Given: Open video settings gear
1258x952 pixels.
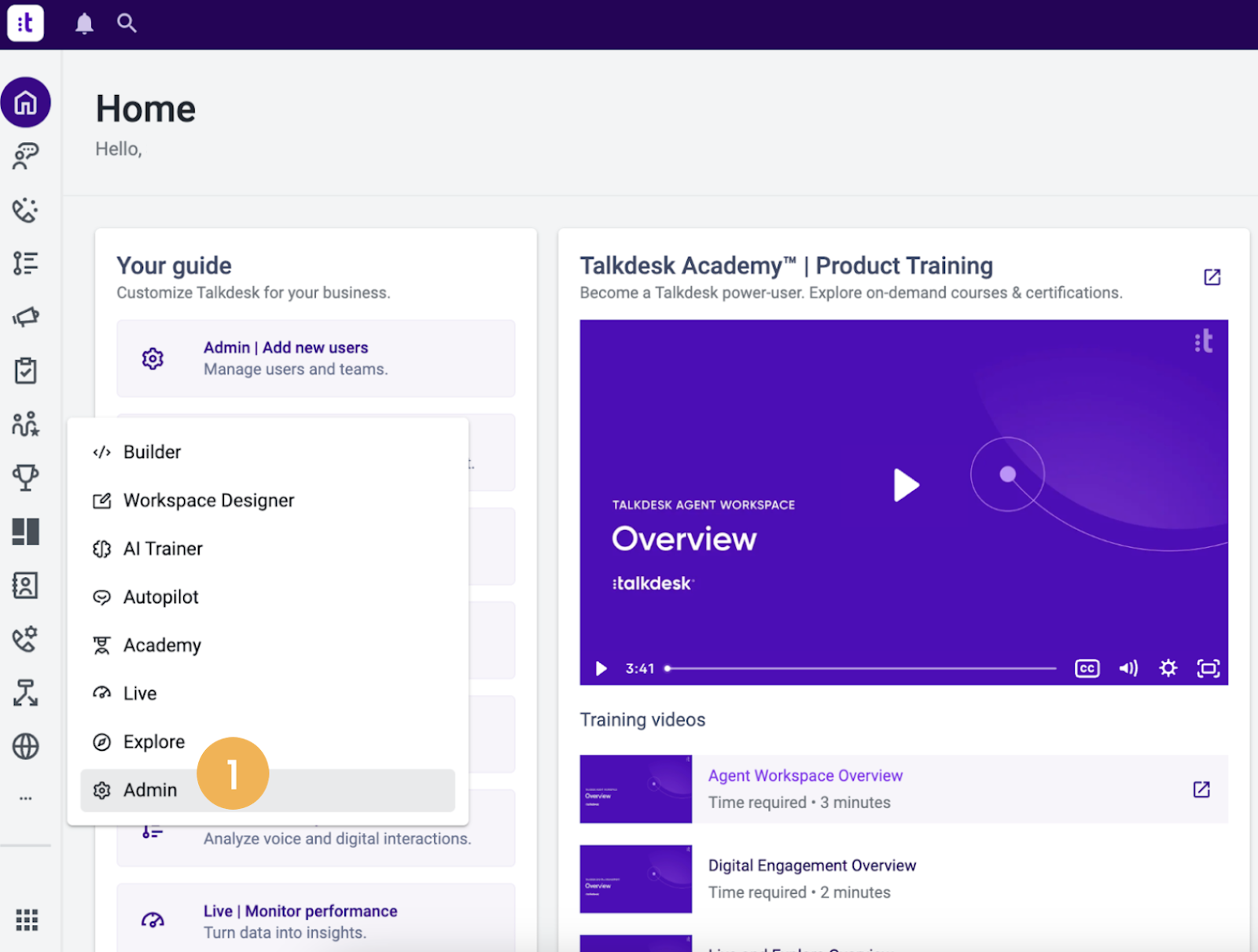Looking at the screenshot, I should tap(1168, 668).
